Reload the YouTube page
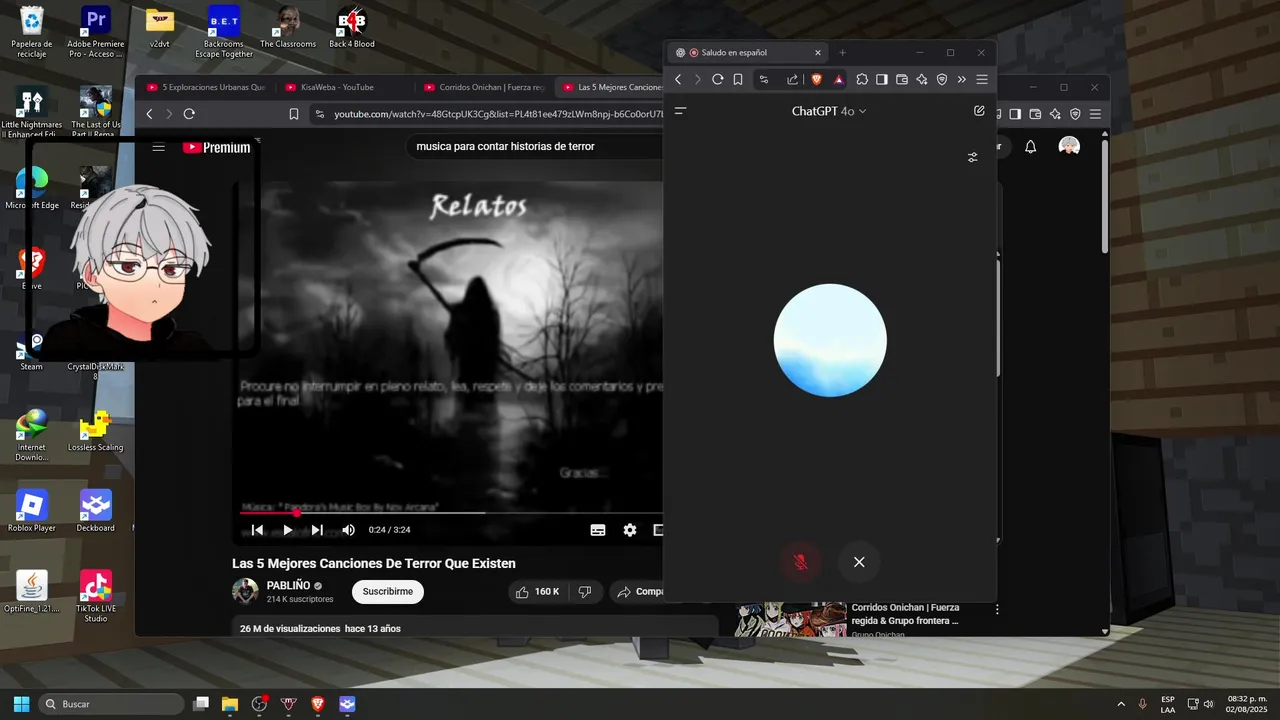Viewport: 1280px width, 720px height. point(189,114)
